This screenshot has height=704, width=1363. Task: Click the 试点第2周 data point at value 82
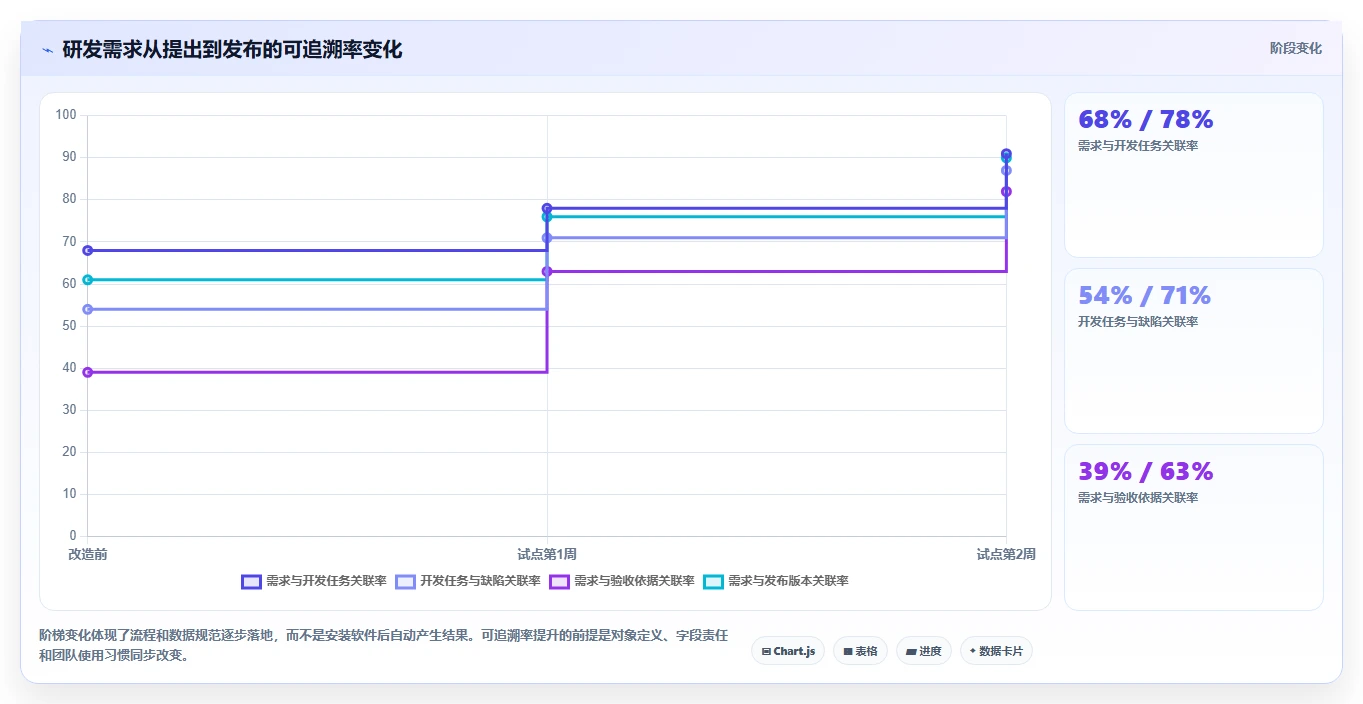(x=1006, y=191)
